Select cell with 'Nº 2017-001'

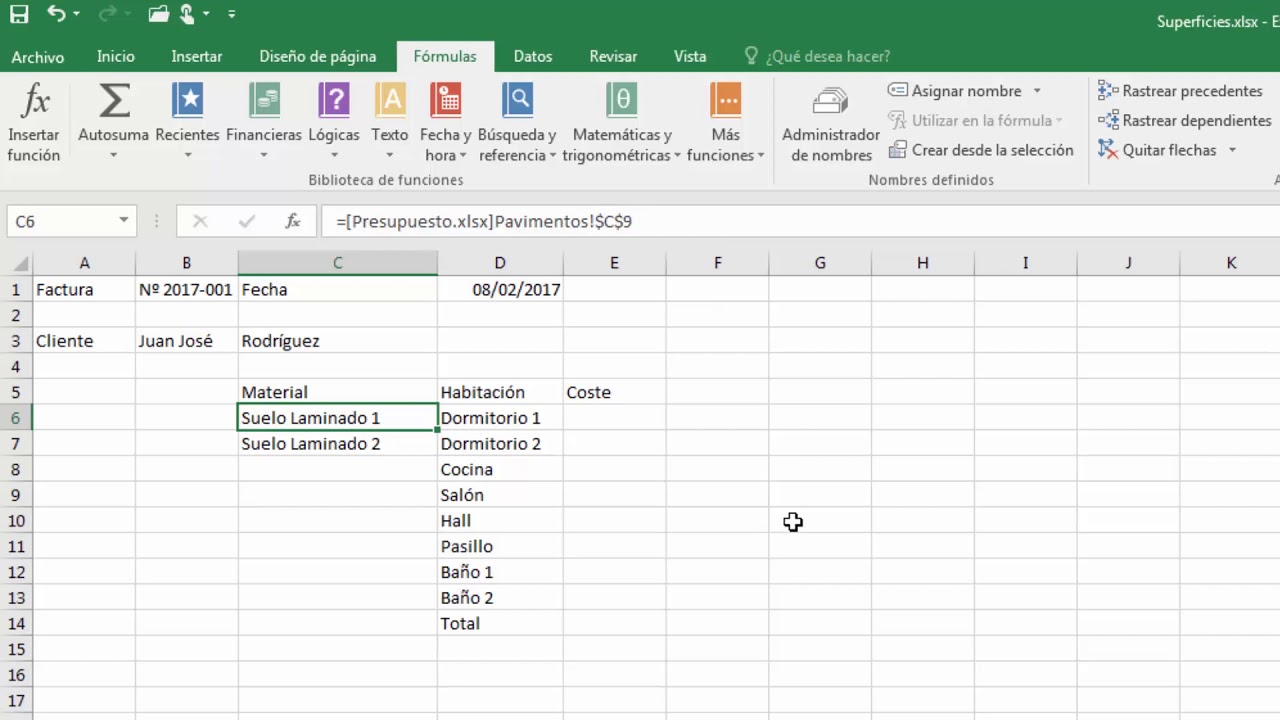pos(186,289)
